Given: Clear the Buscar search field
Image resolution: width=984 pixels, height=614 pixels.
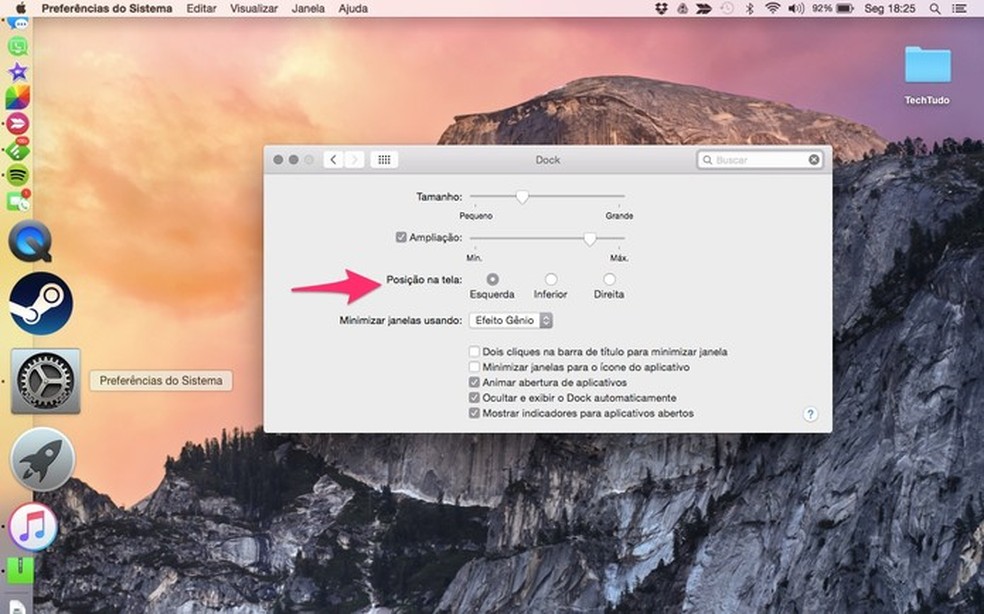Looking at the screenshot, I should pyautogui.click(x=814, y=159).
